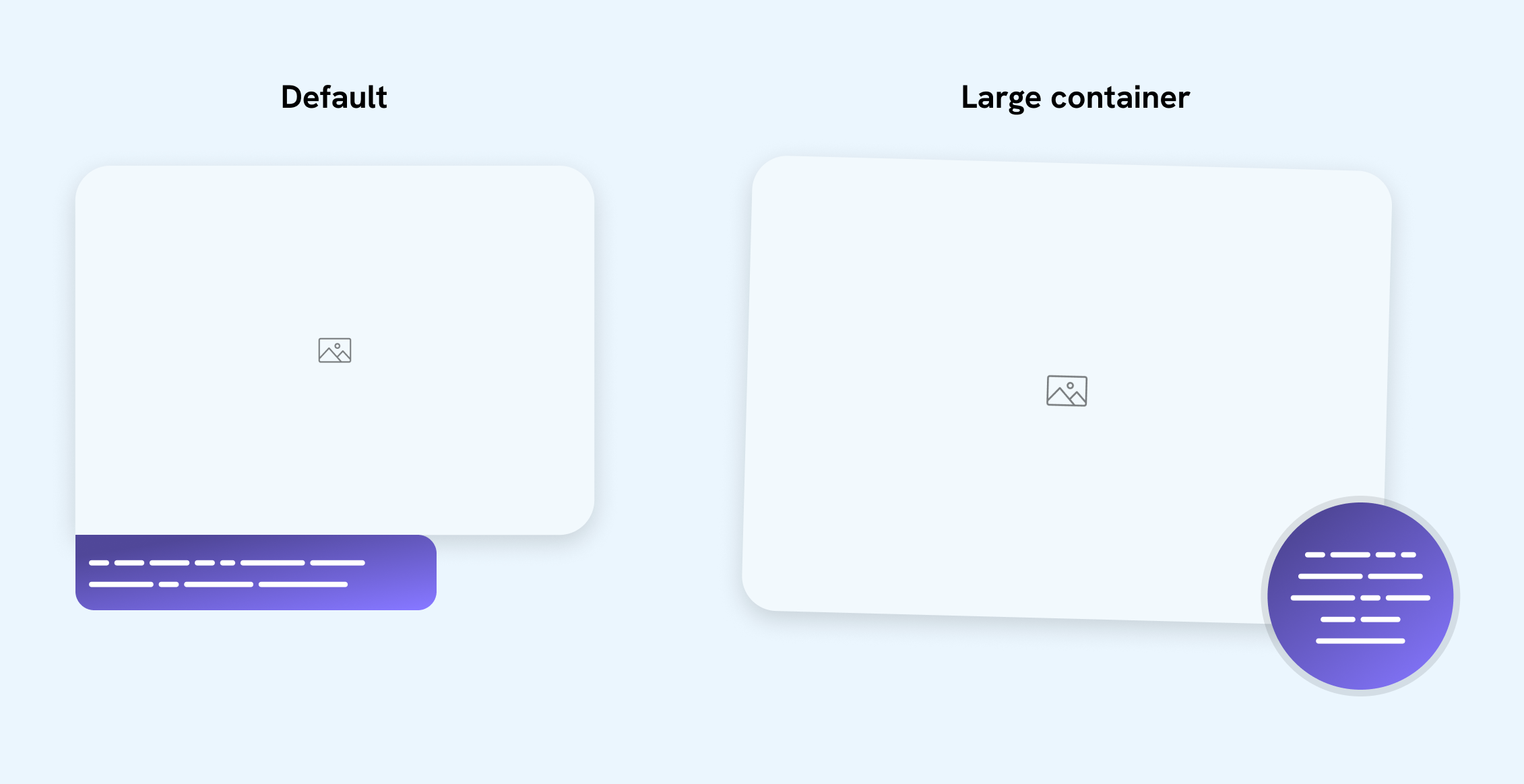The width and height of the screenshot is (1524, 784).
Task: Click the first short dash in the rectangular caption
Action: tap(99, 562)
